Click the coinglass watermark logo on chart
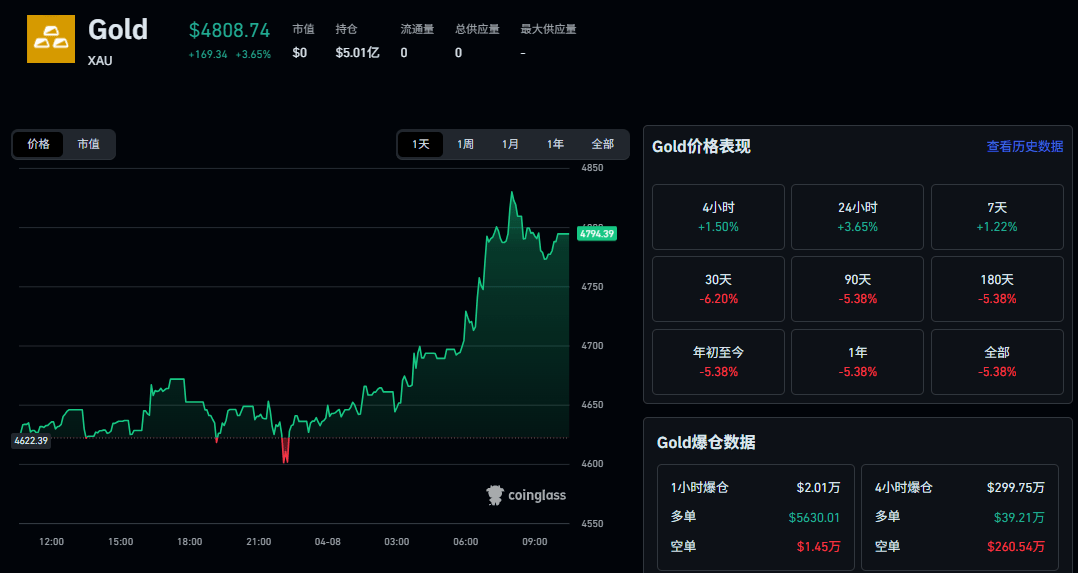Image resolution: width=1078 pixels, height=573 pixels. click(x=525, y=495)
